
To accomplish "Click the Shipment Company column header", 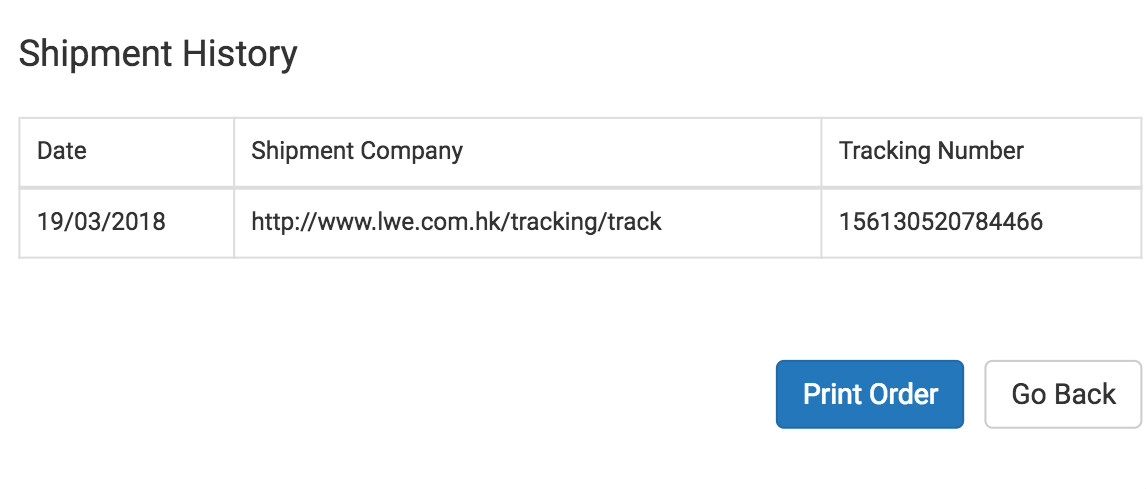I will pos(357,151).
